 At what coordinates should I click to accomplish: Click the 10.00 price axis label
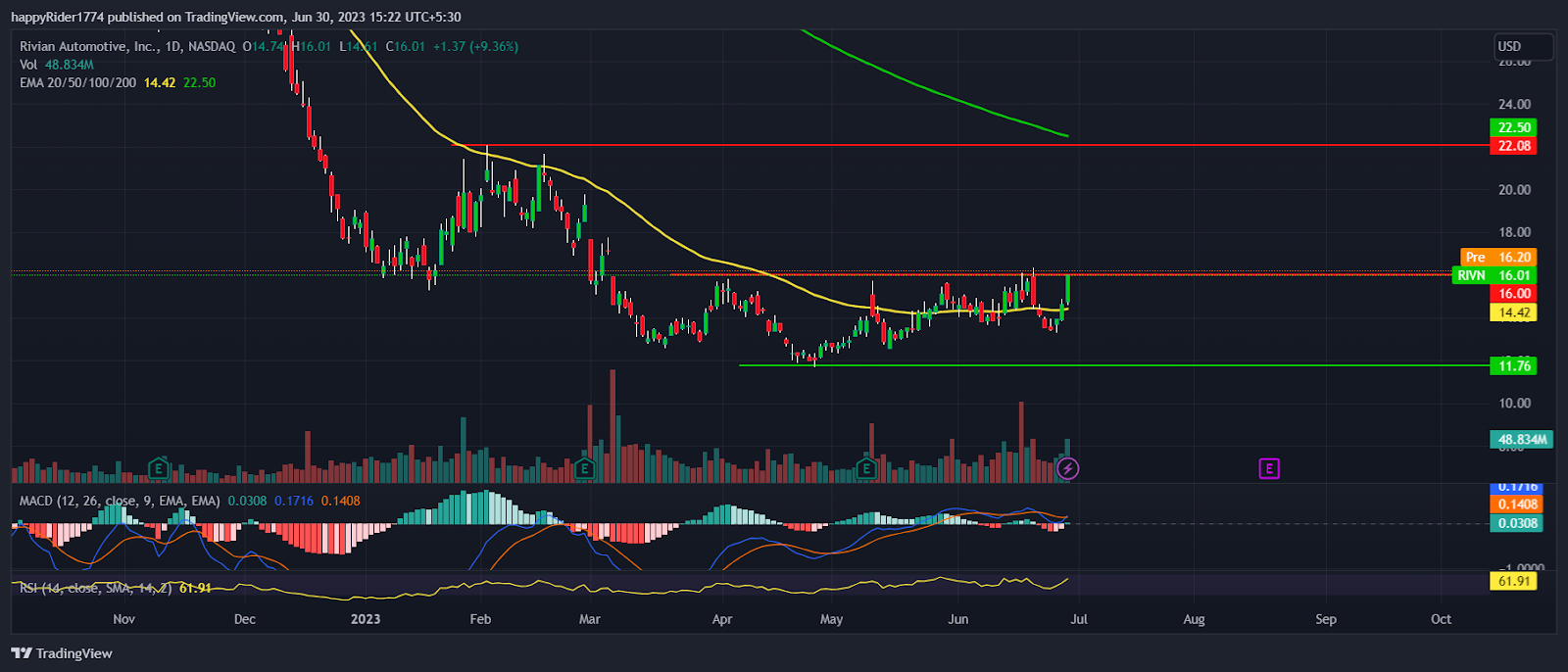coord(1514,403)
